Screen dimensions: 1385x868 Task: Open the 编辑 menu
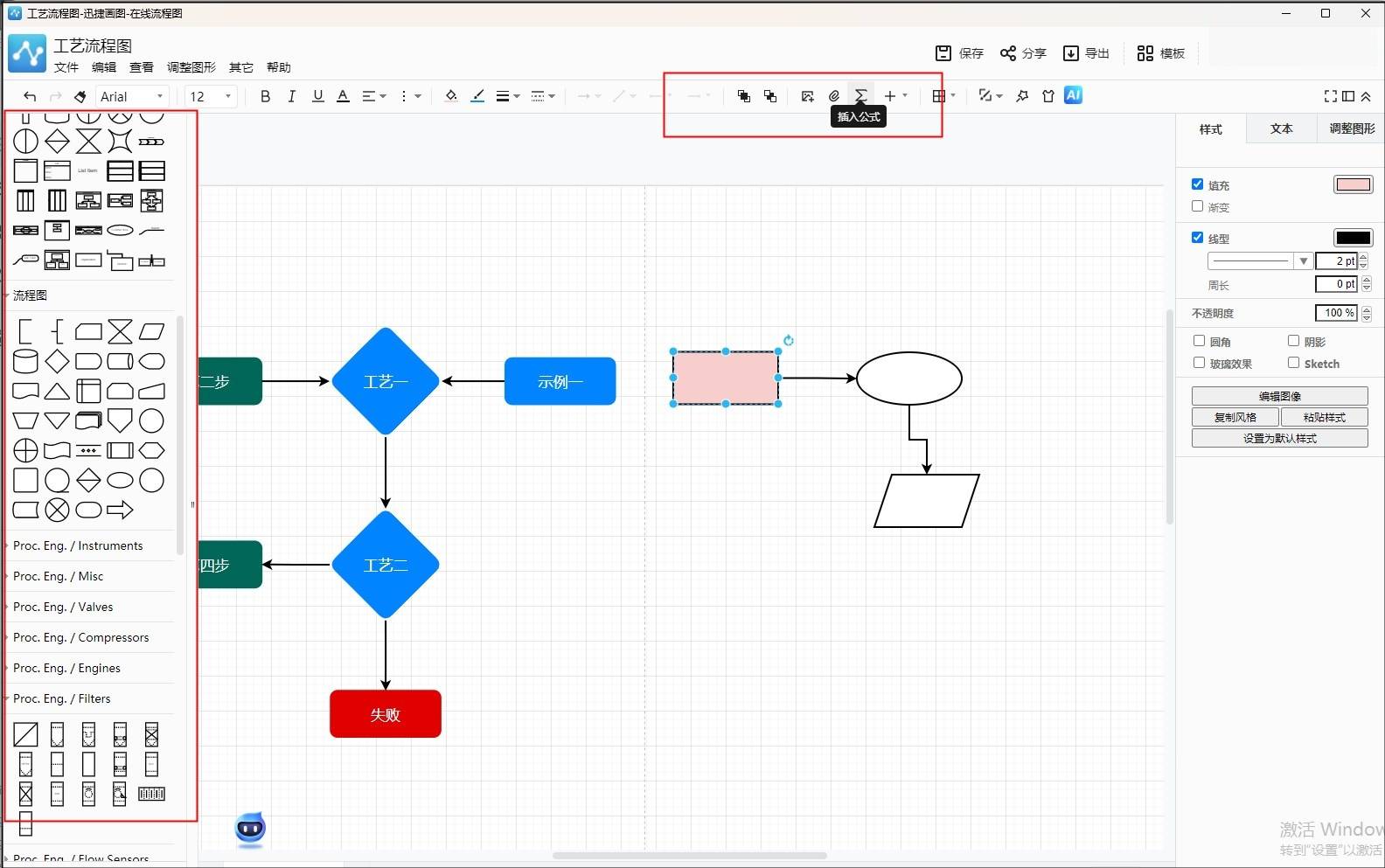pos(104,67)
